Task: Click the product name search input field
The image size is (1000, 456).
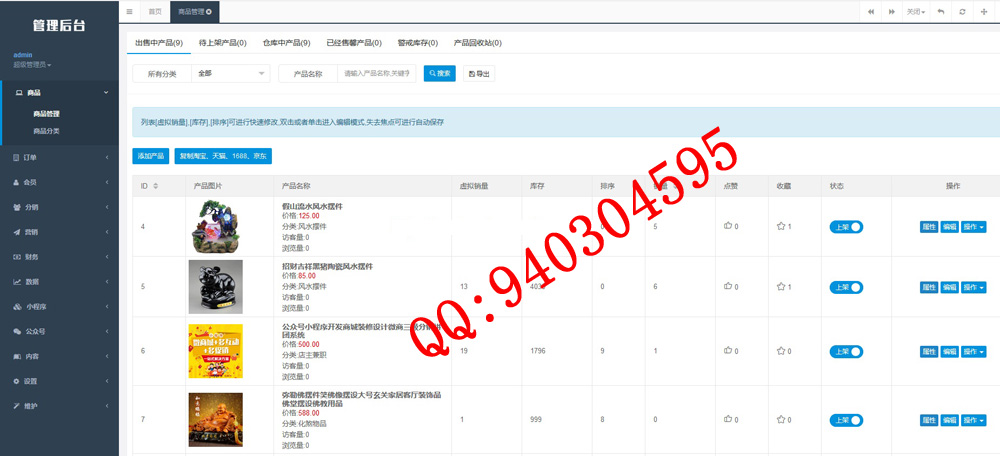Action: (377, 73)
